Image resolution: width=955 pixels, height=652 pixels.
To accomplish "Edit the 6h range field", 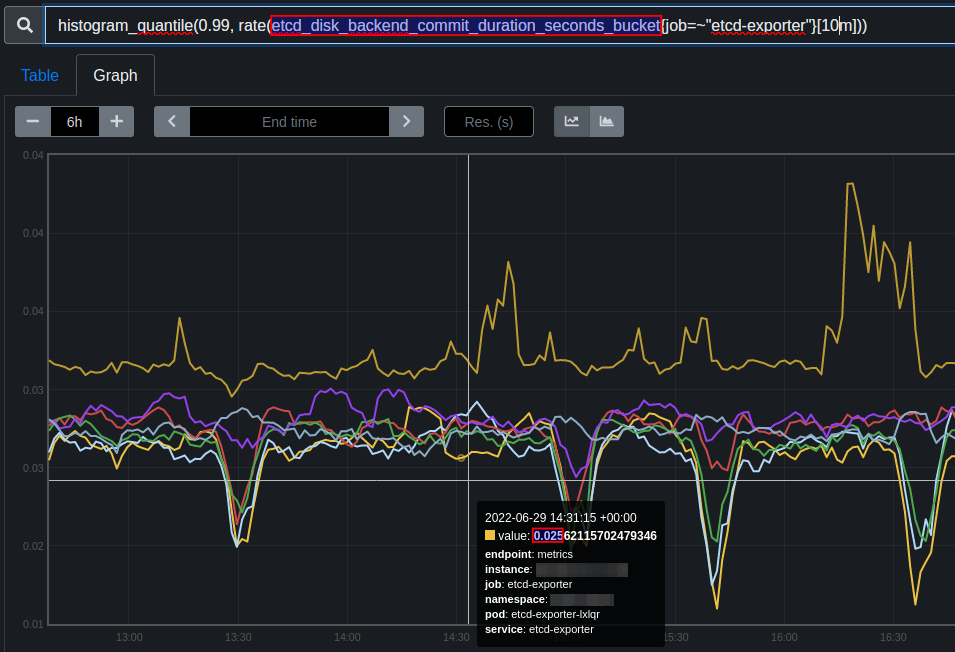I will (x=75, y=122).
